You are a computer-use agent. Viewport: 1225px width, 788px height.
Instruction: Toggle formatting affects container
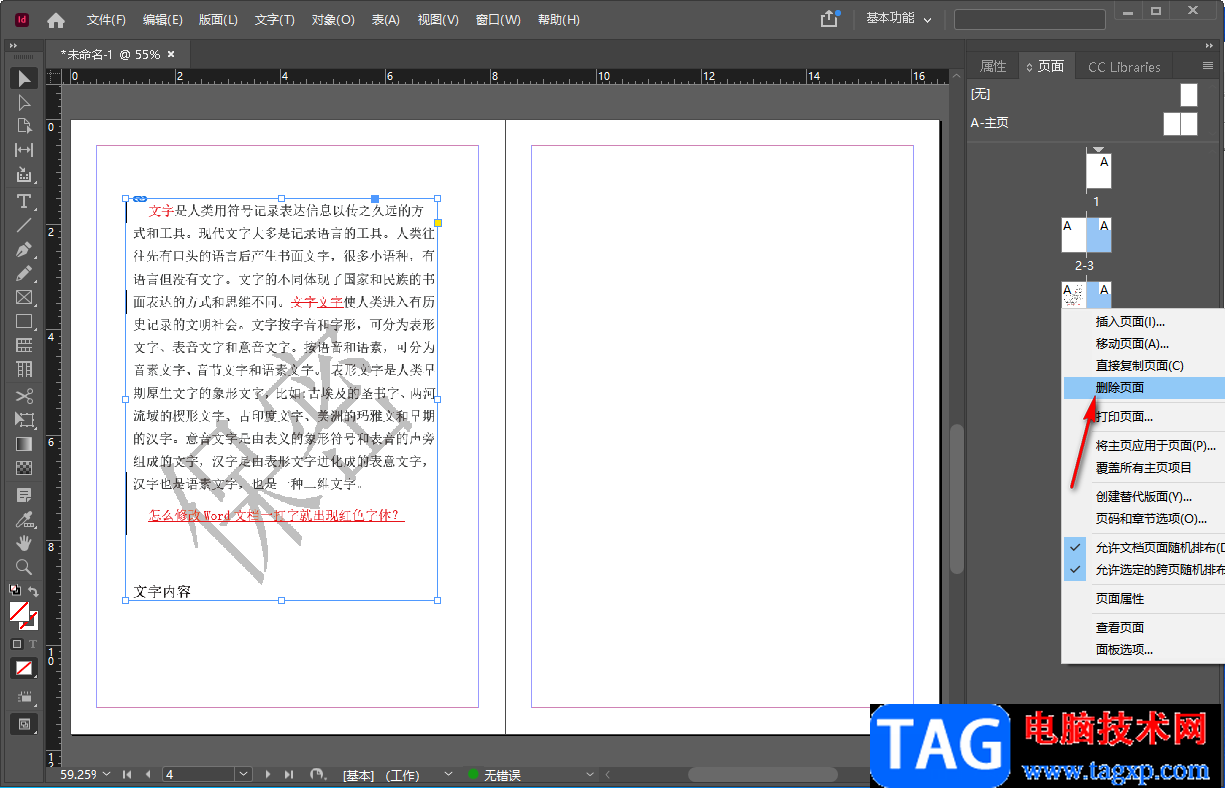[x=17, y=644]
